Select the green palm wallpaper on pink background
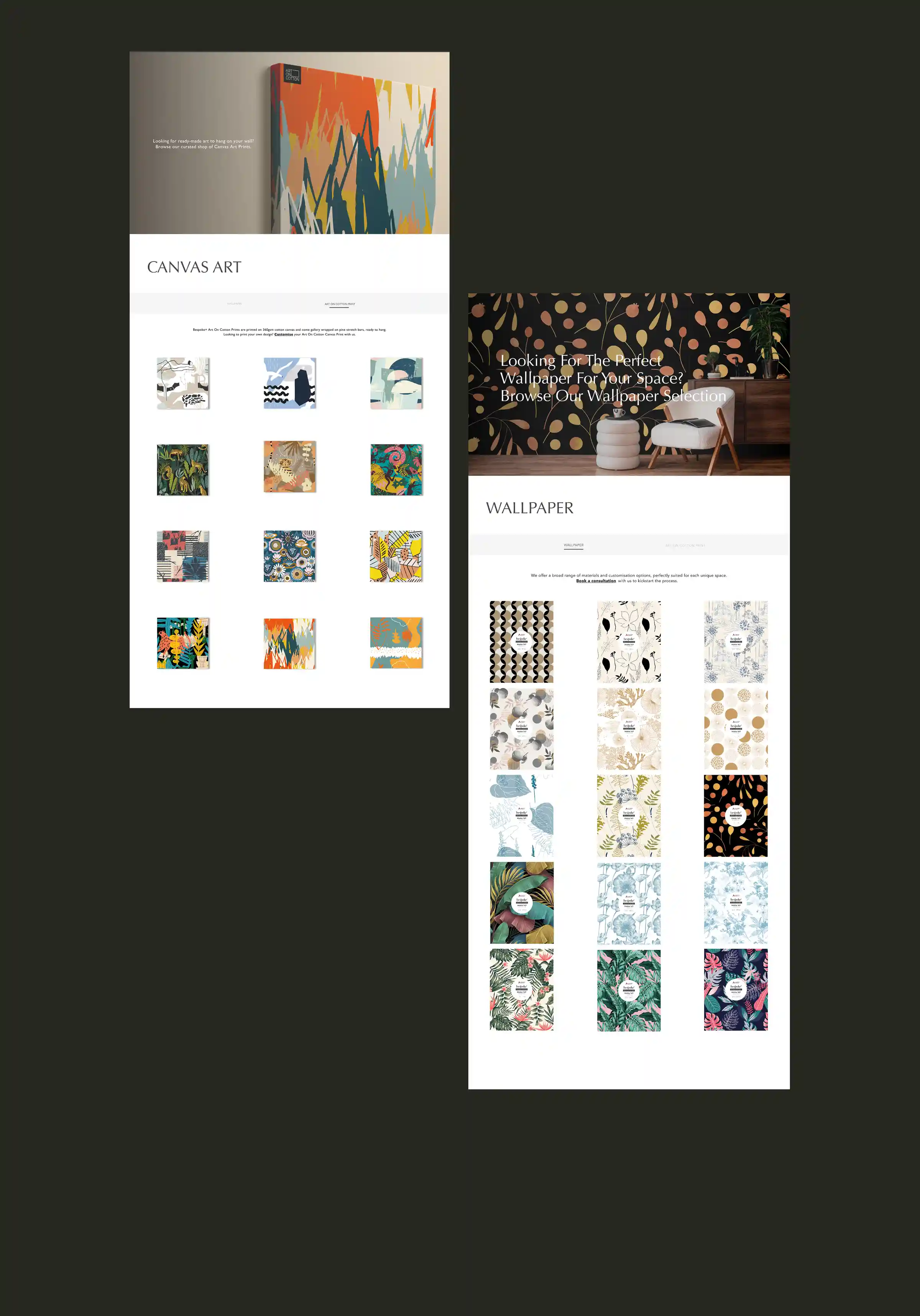Screen dimensions: 920x1316 point(628,990)
